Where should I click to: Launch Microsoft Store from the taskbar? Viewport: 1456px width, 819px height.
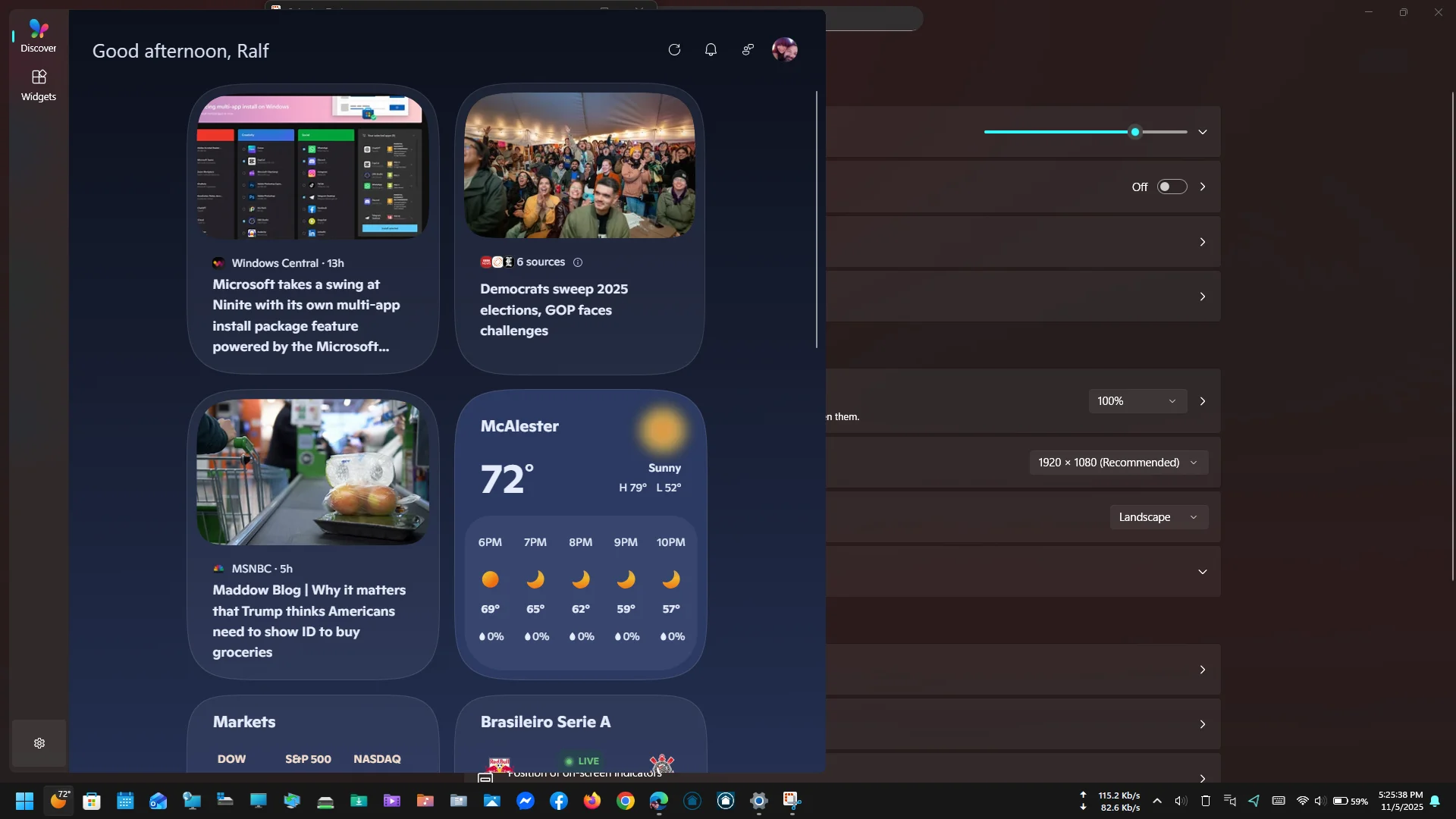[92, 801]
